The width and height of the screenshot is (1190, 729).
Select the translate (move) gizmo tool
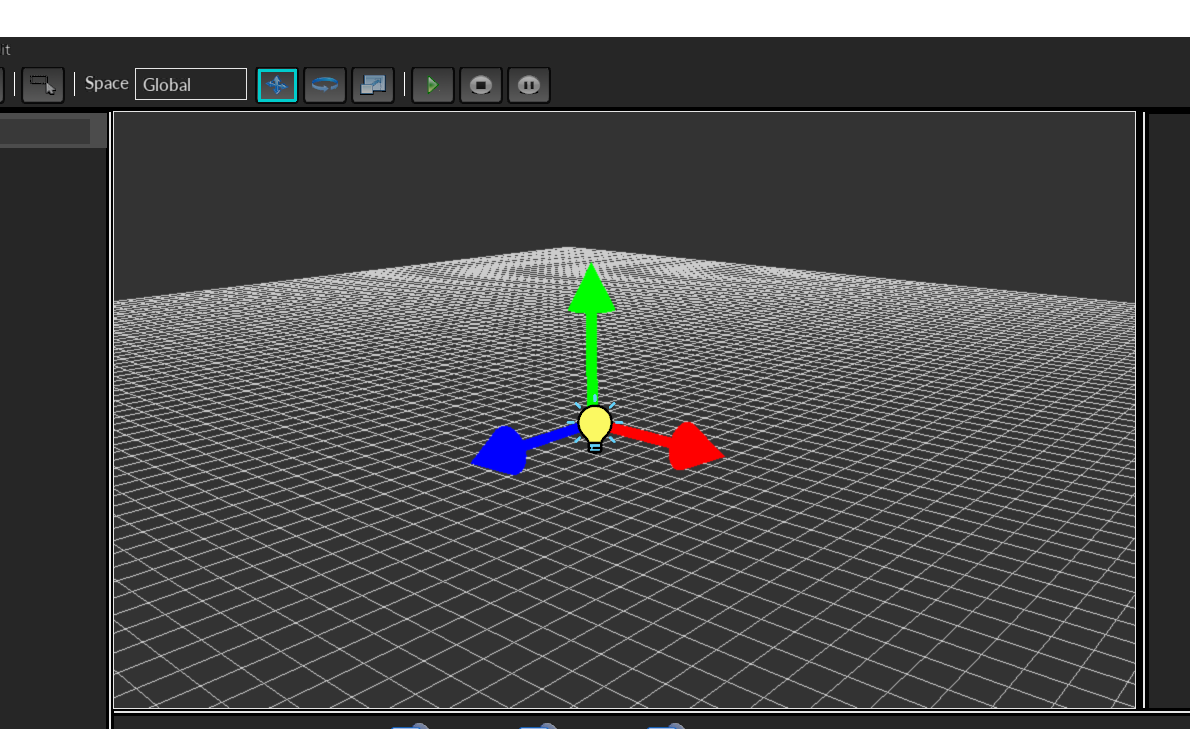pos(277,85)
